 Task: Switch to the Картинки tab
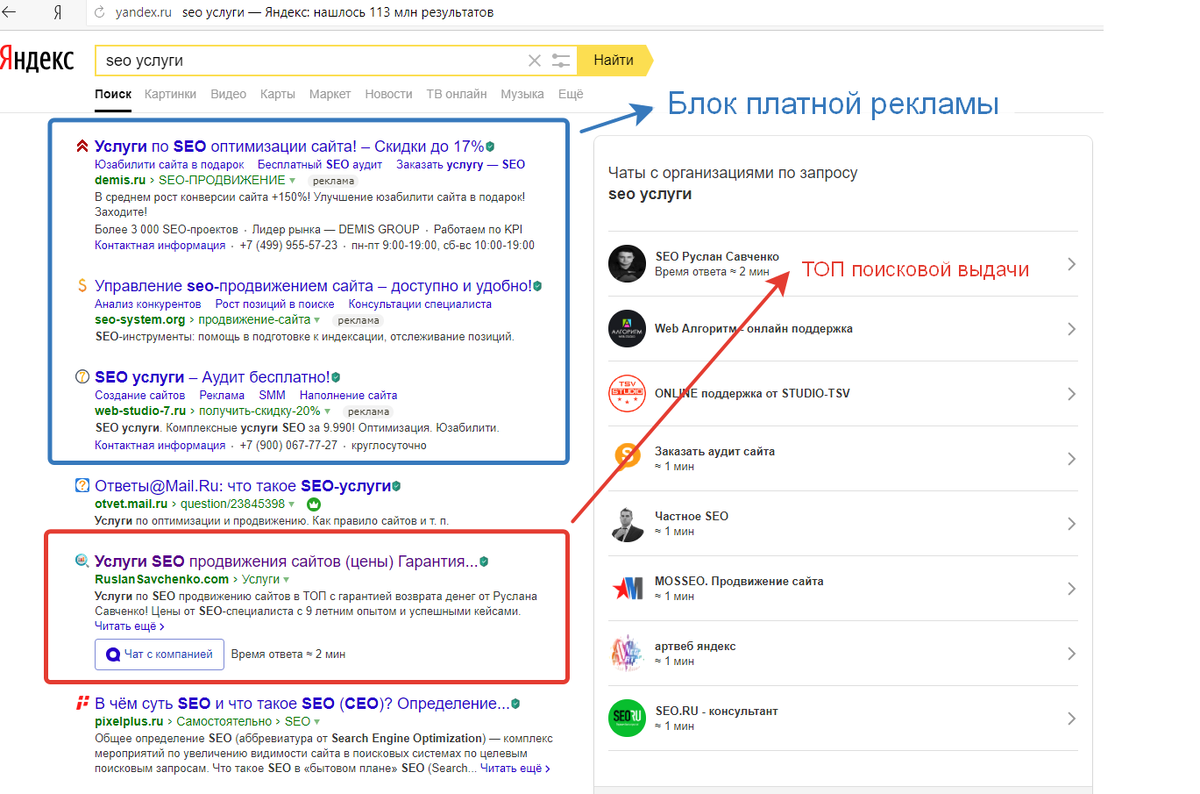pos(170,93)
